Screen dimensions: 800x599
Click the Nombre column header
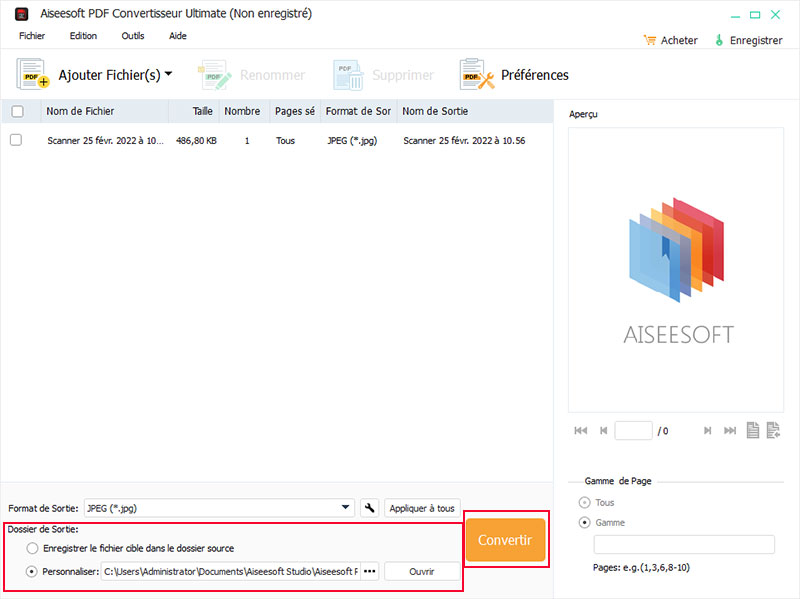coord(244,111)
